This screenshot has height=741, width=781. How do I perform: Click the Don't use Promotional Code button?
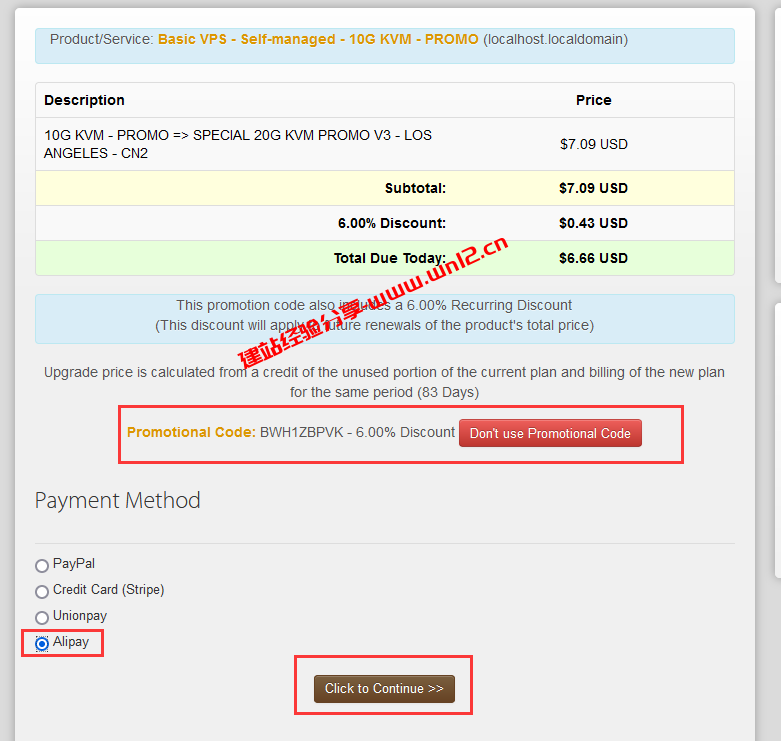click(550, 433)
